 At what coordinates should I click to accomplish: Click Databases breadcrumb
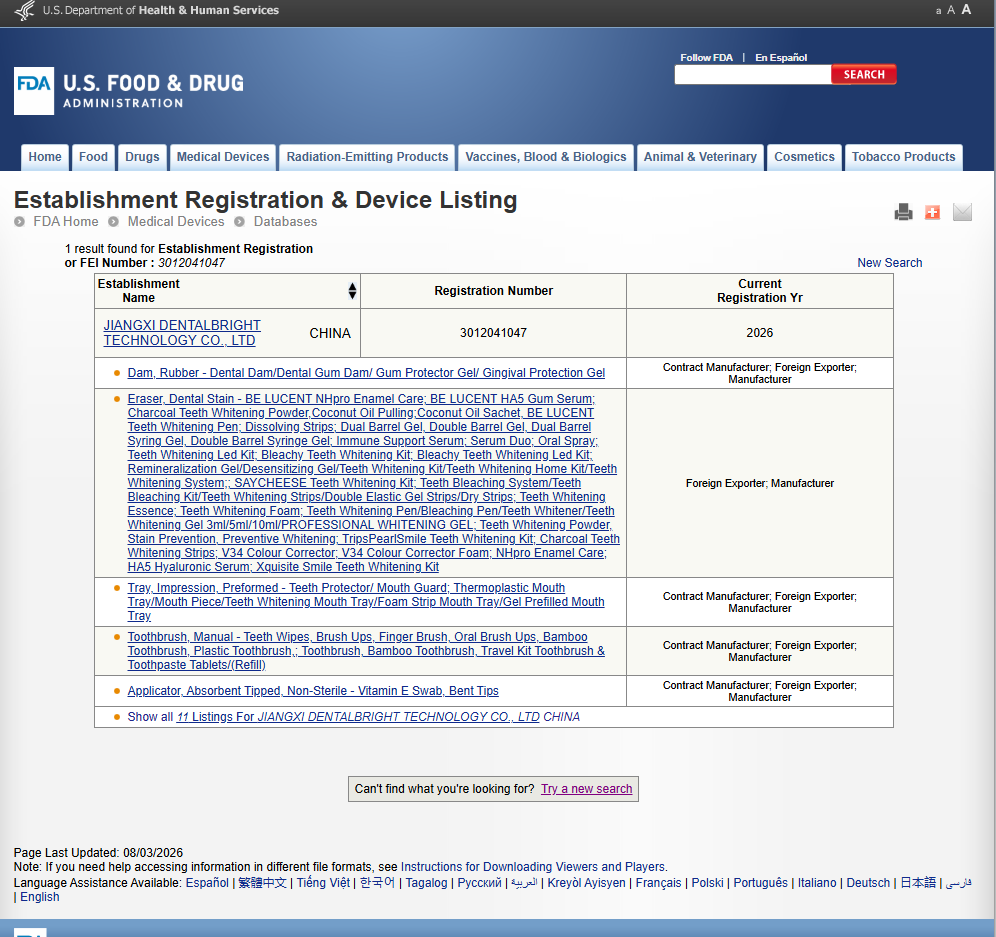[285, 222]
